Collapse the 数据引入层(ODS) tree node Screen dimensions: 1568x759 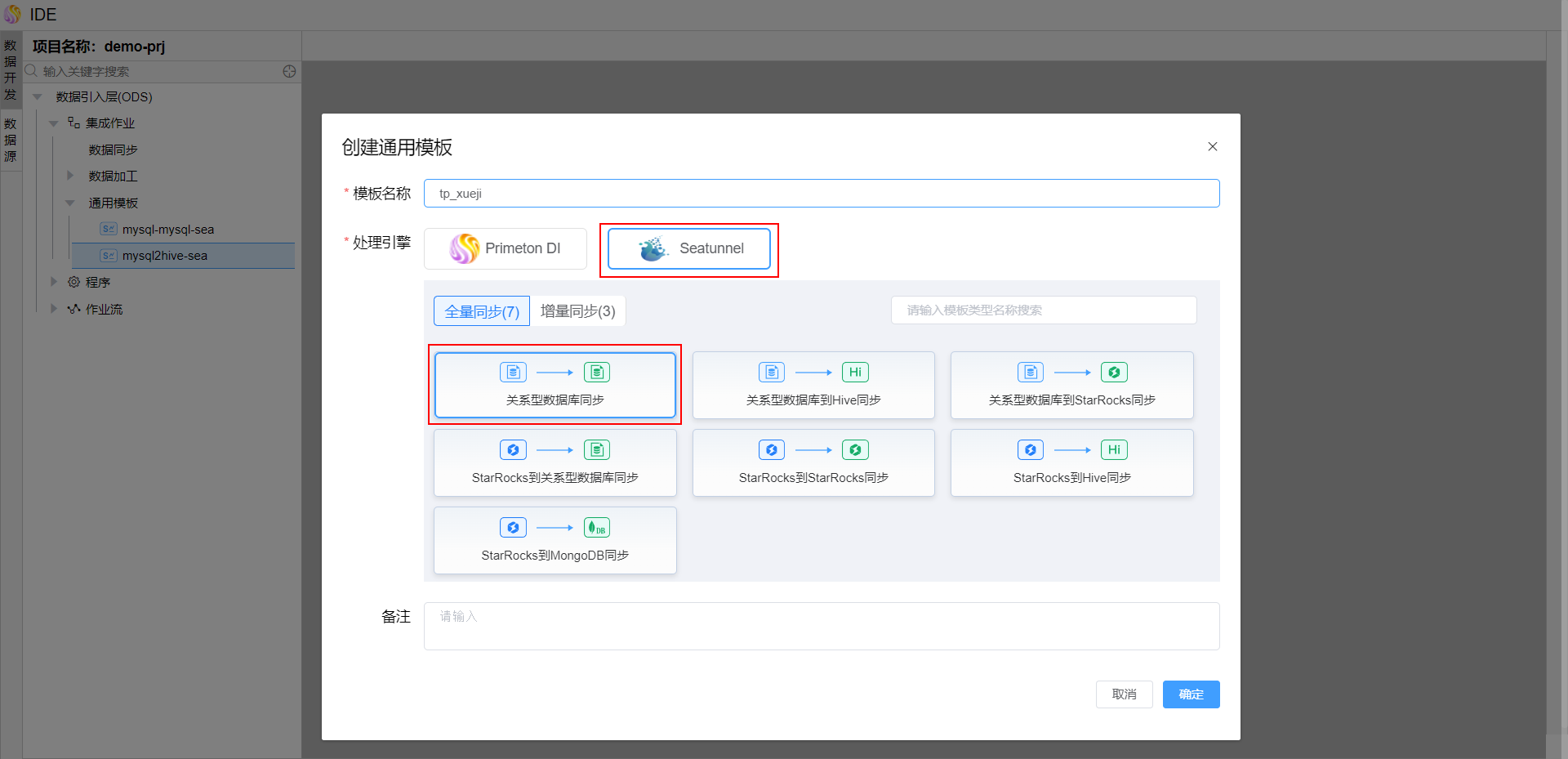coord(38,96)
